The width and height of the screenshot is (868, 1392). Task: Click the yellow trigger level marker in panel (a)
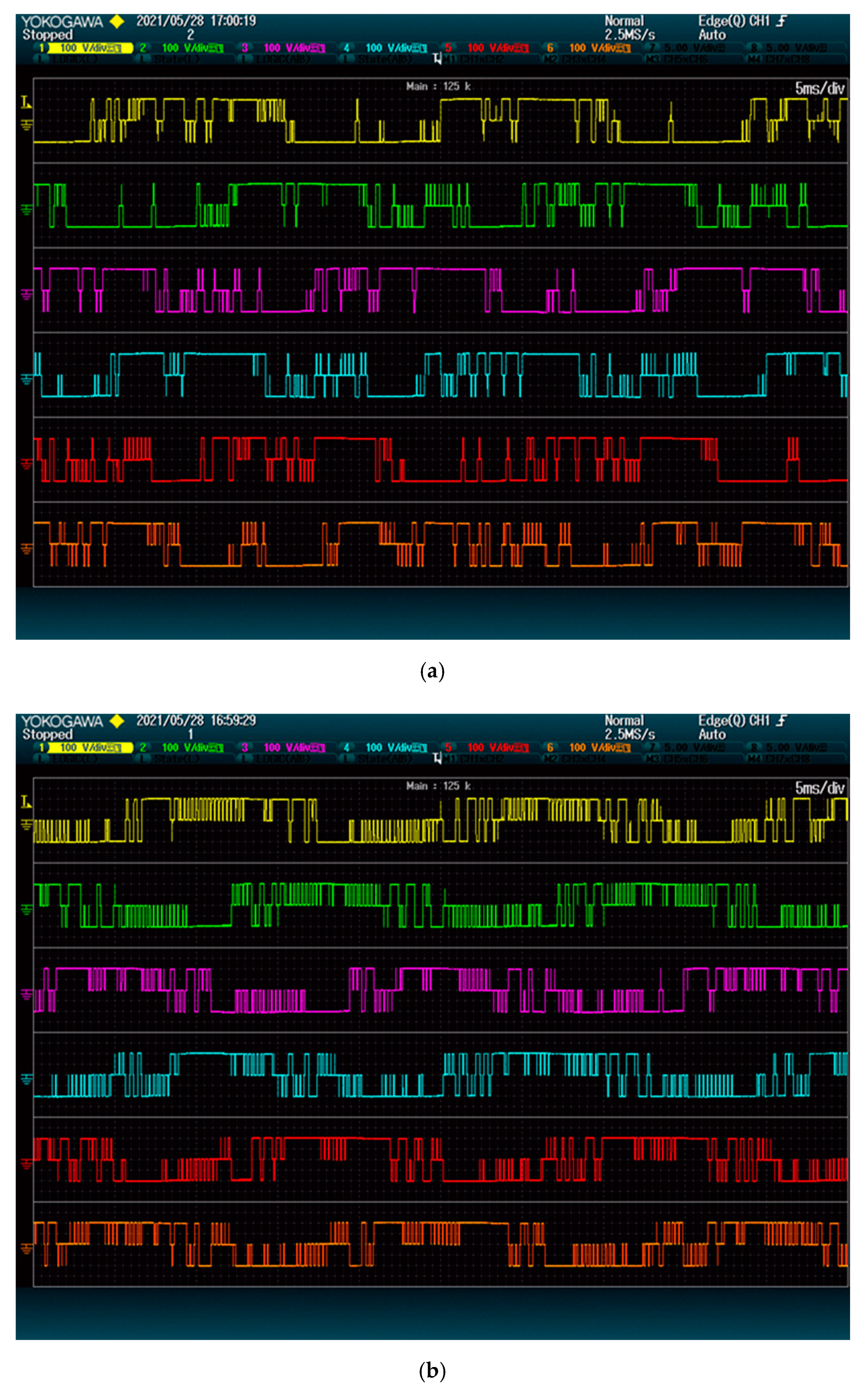pyautogui.click(x=26, y=103)
